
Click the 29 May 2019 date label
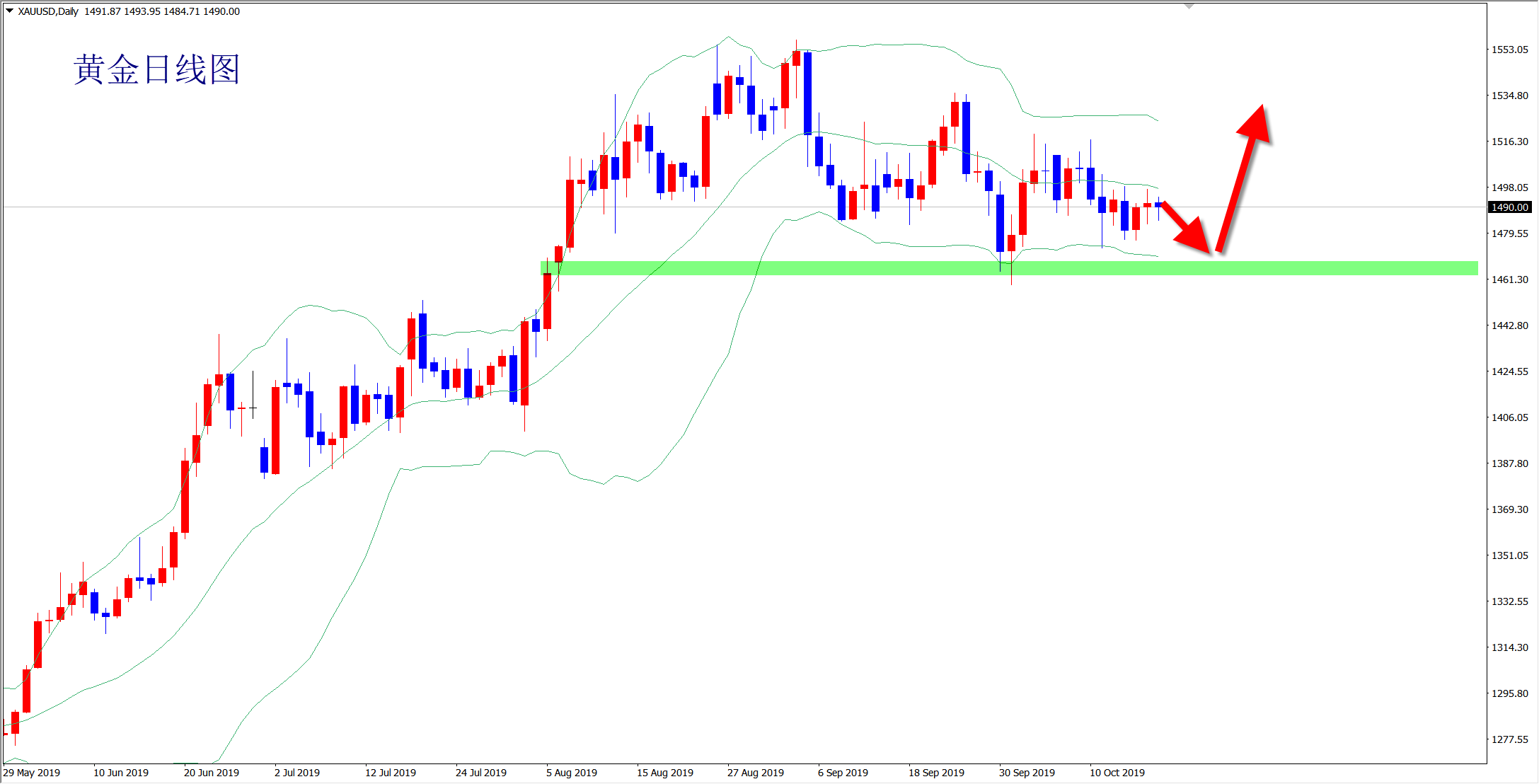coord(32,773)
